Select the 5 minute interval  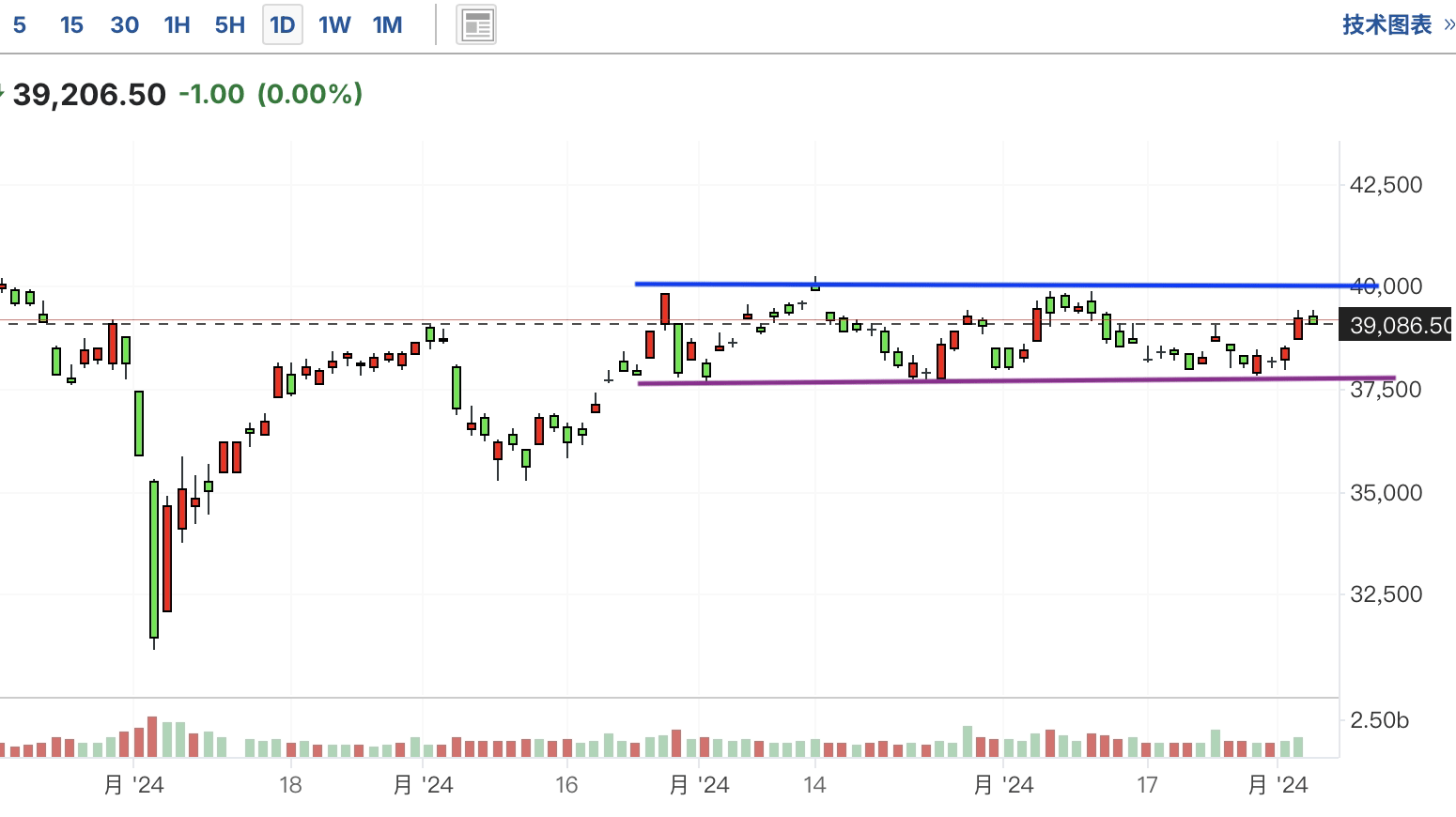point(19,25)
